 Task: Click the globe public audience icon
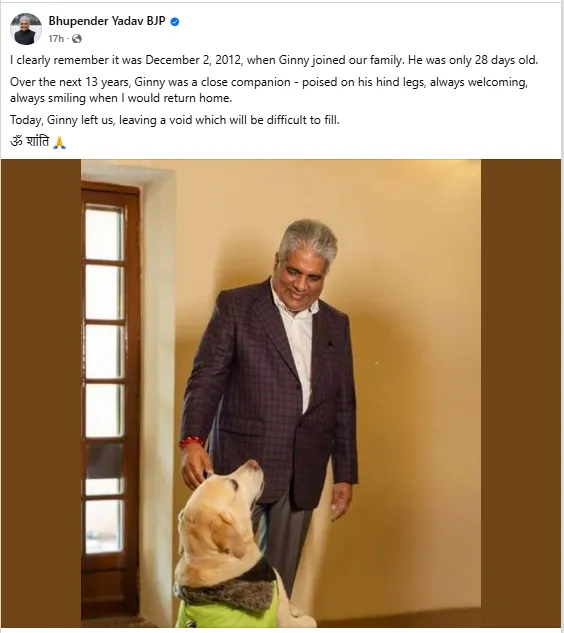pyautogui.click(x=77, y=39)
